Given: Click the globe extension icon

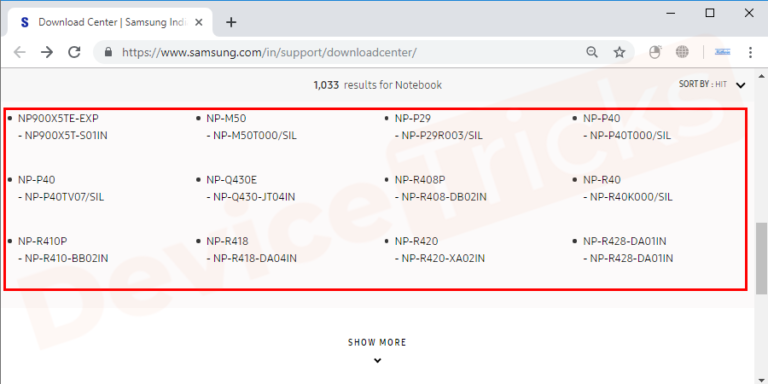Looking at the screenshot, I should 682,52.
